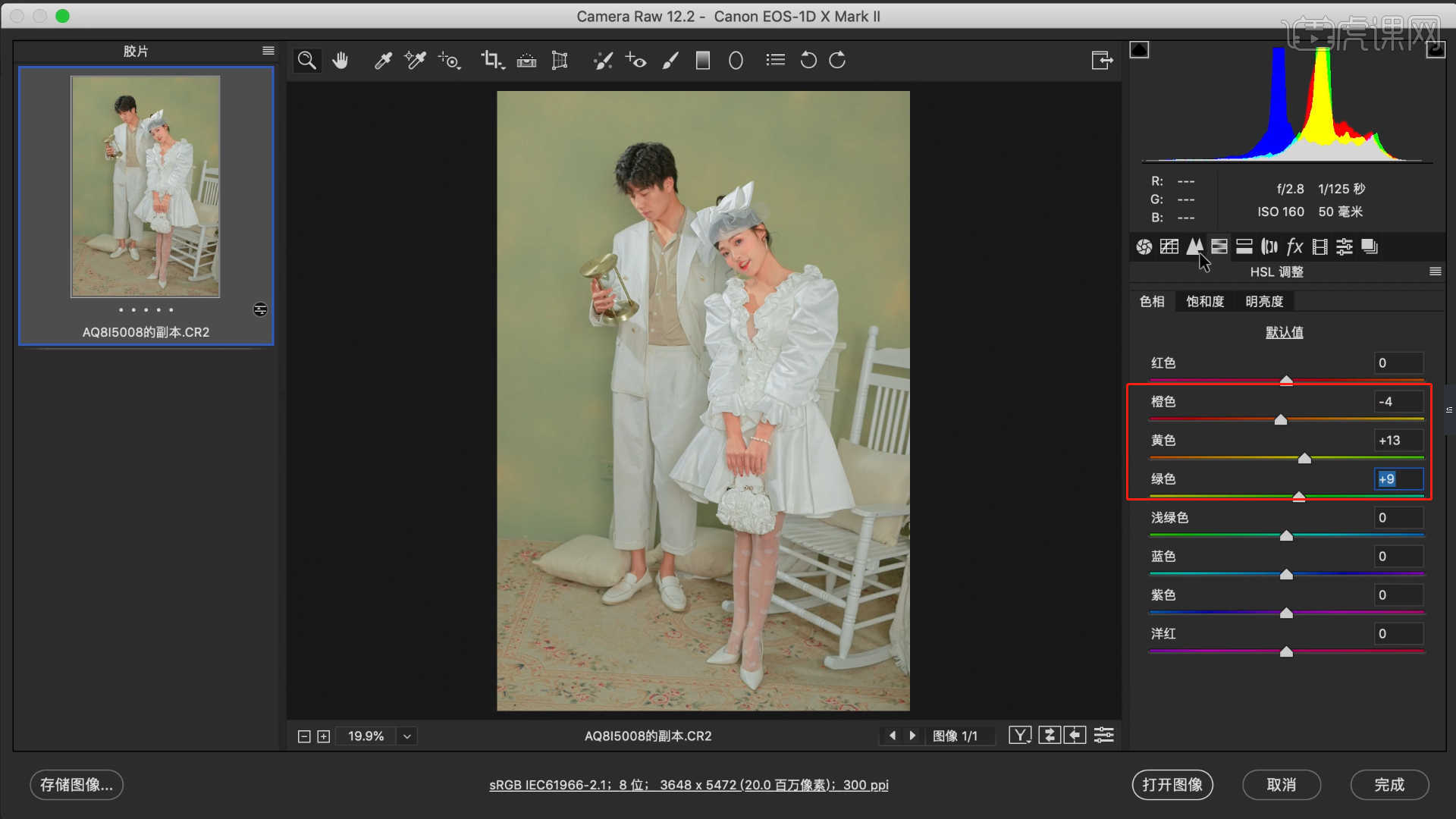Rotate image 90 degrees clockwise
Image resolution: width=1456 pixels, height=819 pixels.
pyautogui.click(x=837, y=61)
